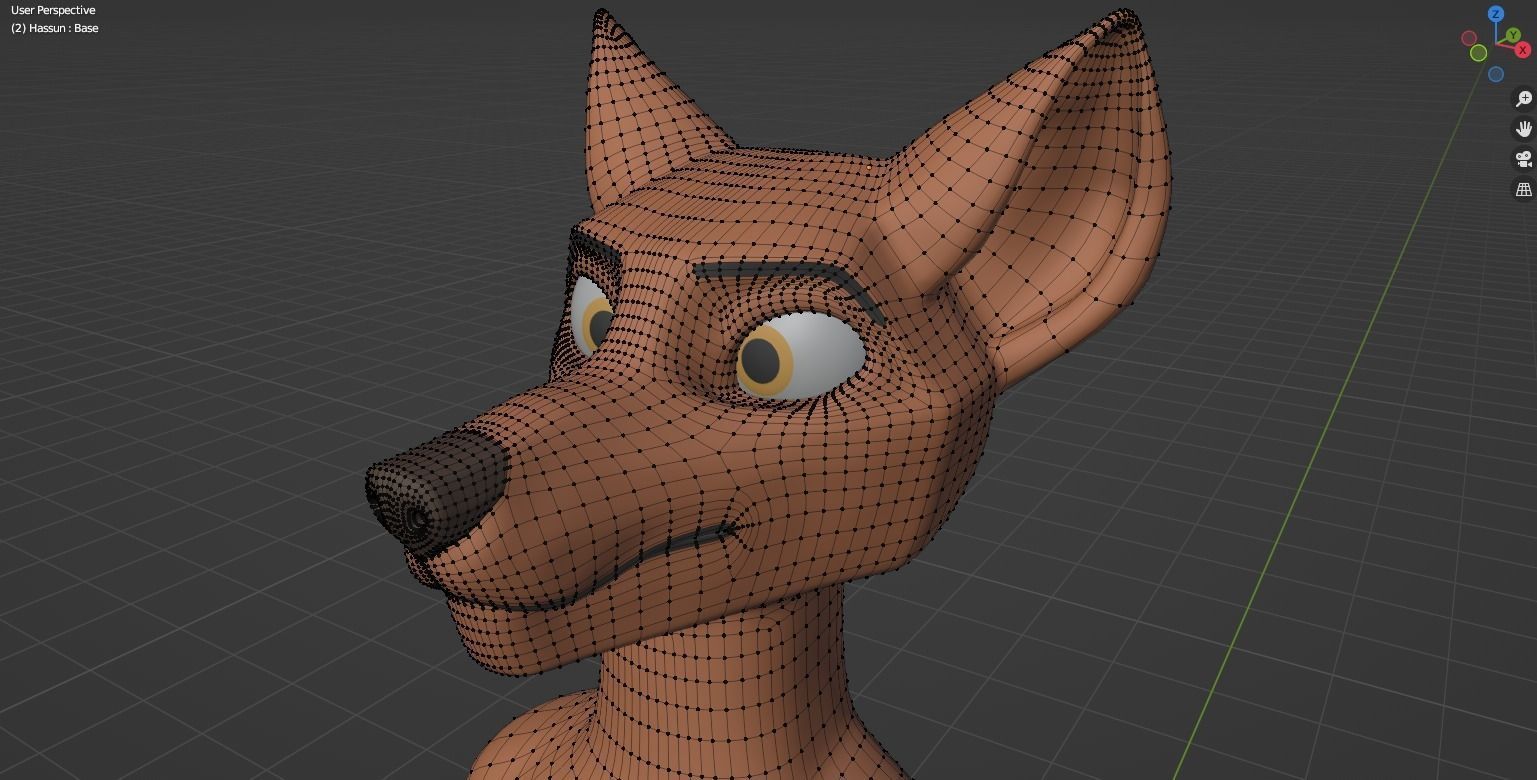Click the unlabeled red negative X gizmo circle
1537x780 pixels.
pyautogui.click(x=1469, y=38)
